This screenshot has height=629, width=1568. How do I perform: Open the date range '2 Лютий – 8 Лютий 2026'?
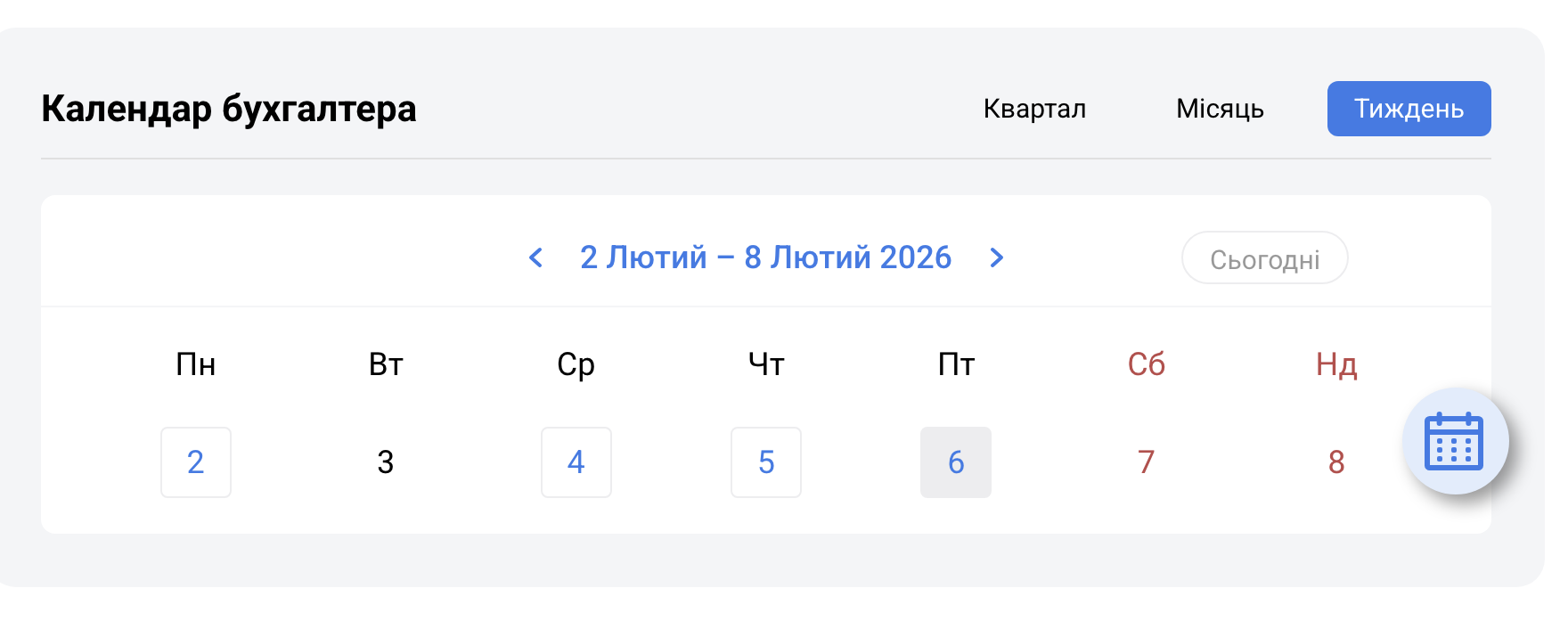click(765, 257)
